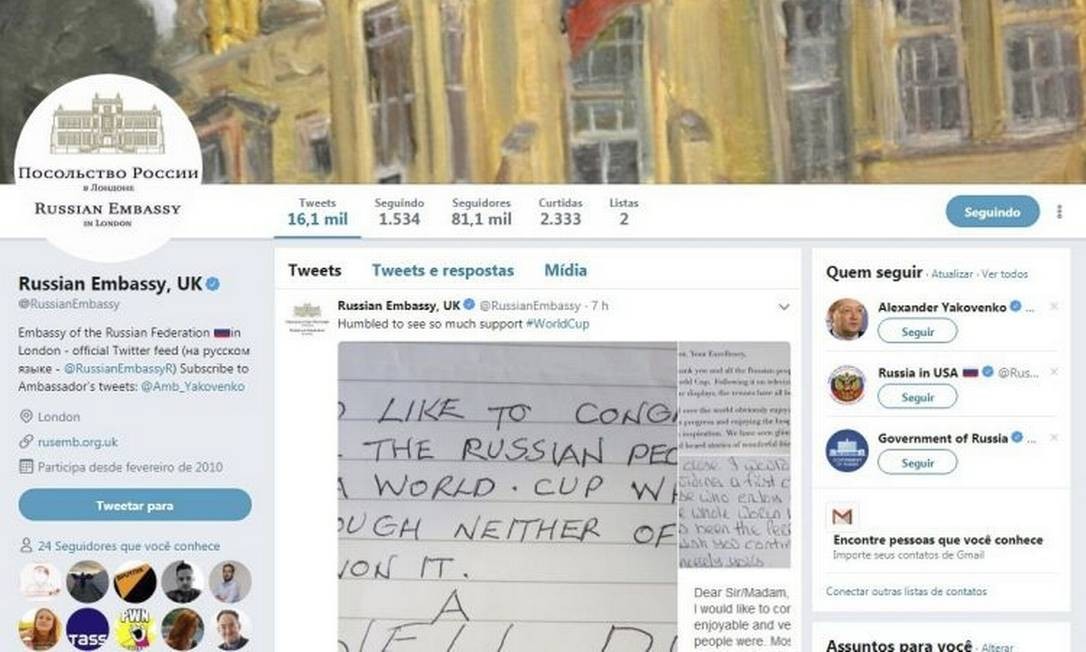The image size is (1086, 652).
Task: Follow Government of Russia account
Action: (x=917, y=463)
